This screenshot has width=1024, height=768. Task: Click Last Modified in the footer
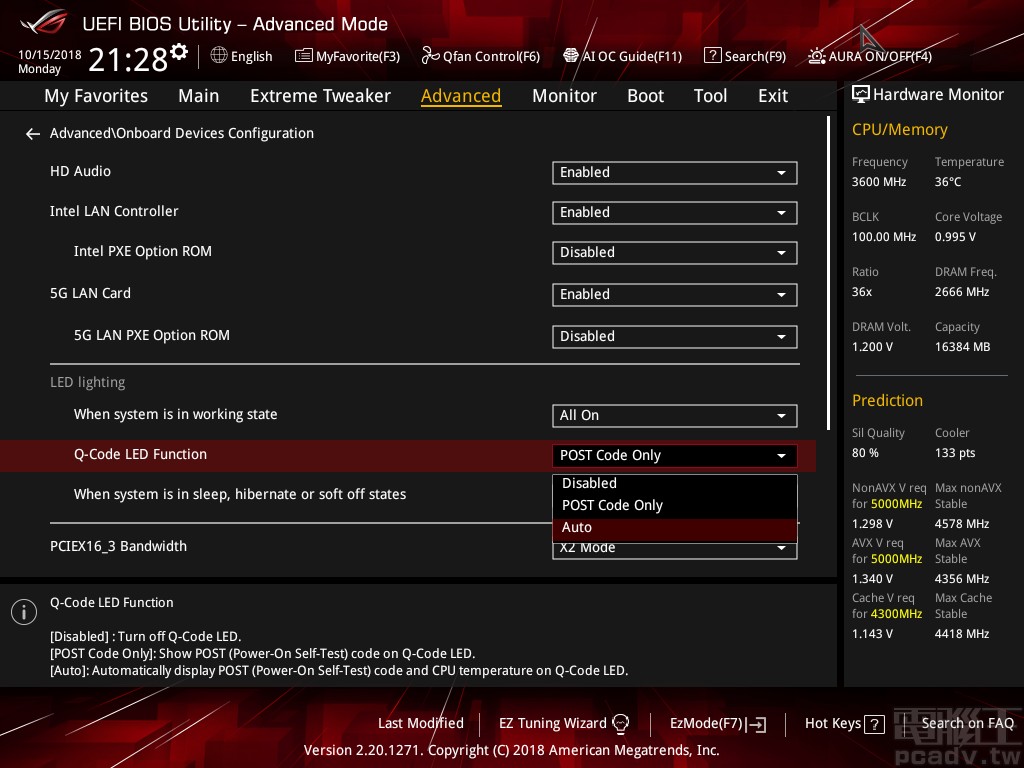[421, 723]
